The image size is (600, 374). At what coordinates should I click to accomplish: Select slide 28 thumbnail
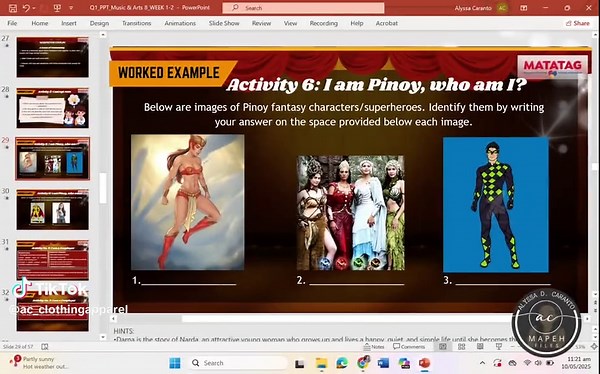point(52,108)
